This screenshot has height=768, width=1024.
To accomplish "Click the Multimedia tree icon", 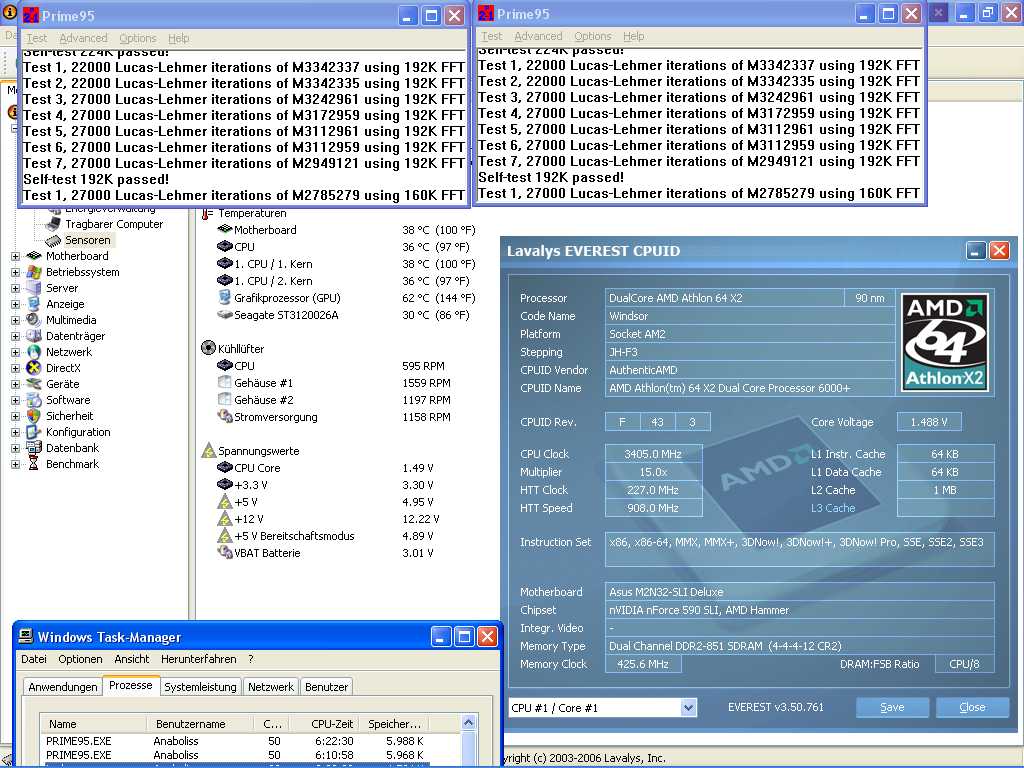I will tap(33, 320).
